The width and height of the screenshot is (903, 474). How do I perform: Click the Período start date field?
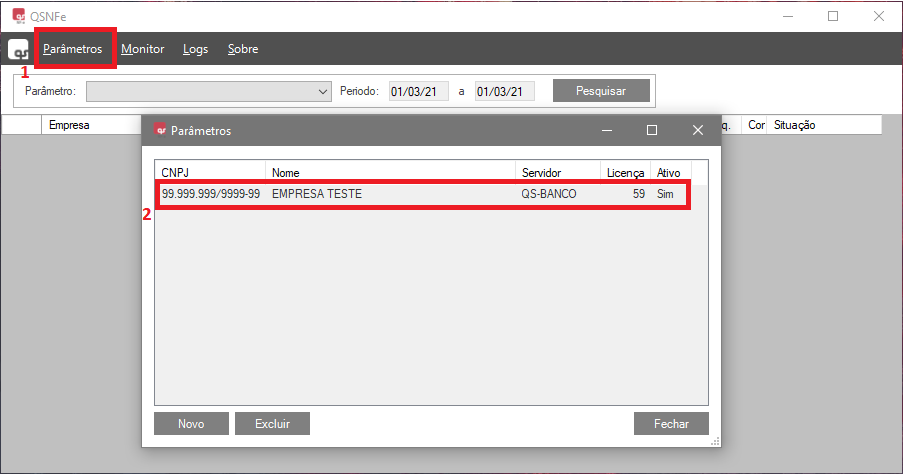[418, 91]
